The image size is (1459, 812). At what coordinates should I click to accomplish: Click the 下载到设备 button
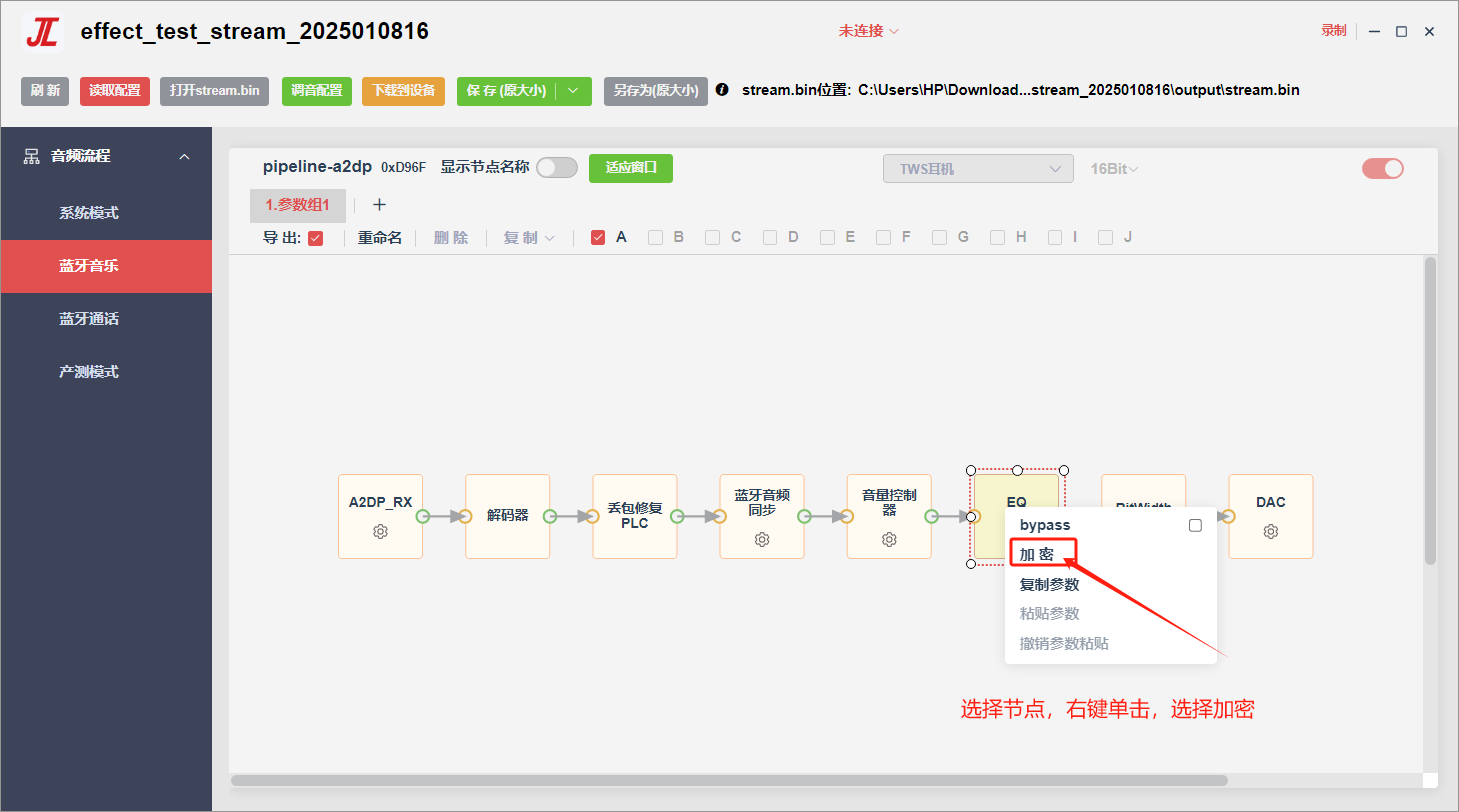404,91
